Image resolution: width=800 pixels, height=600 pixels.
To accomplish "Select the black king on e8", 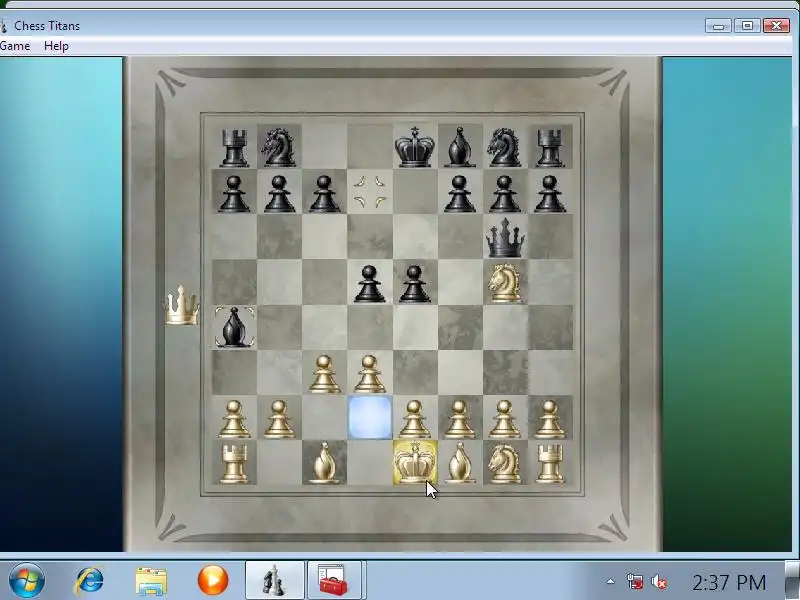I will coord(414,146).
